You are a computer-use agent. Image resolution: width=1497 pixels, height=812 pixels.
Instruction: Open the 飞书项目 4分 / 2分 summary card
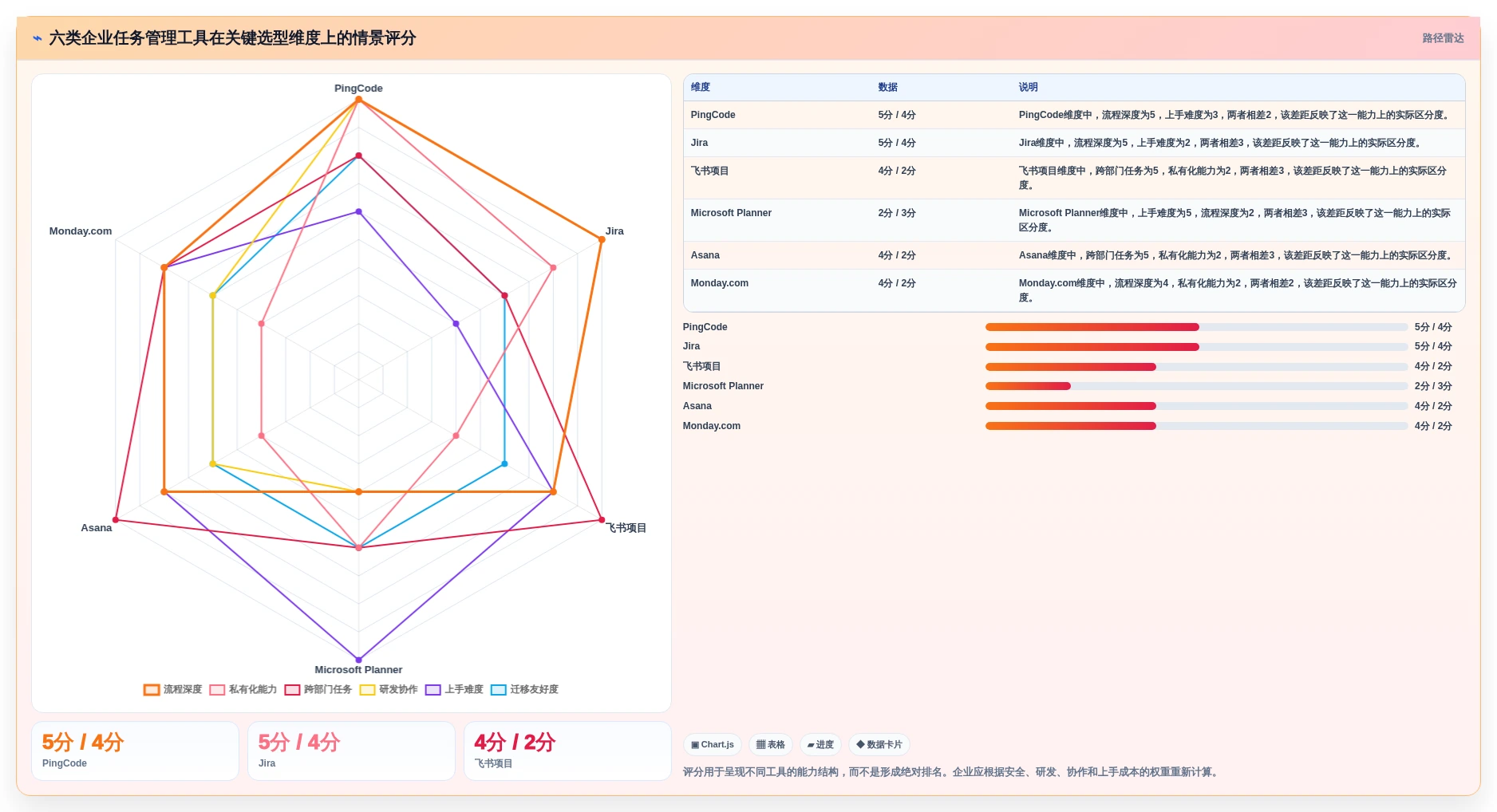pos(567,751)
